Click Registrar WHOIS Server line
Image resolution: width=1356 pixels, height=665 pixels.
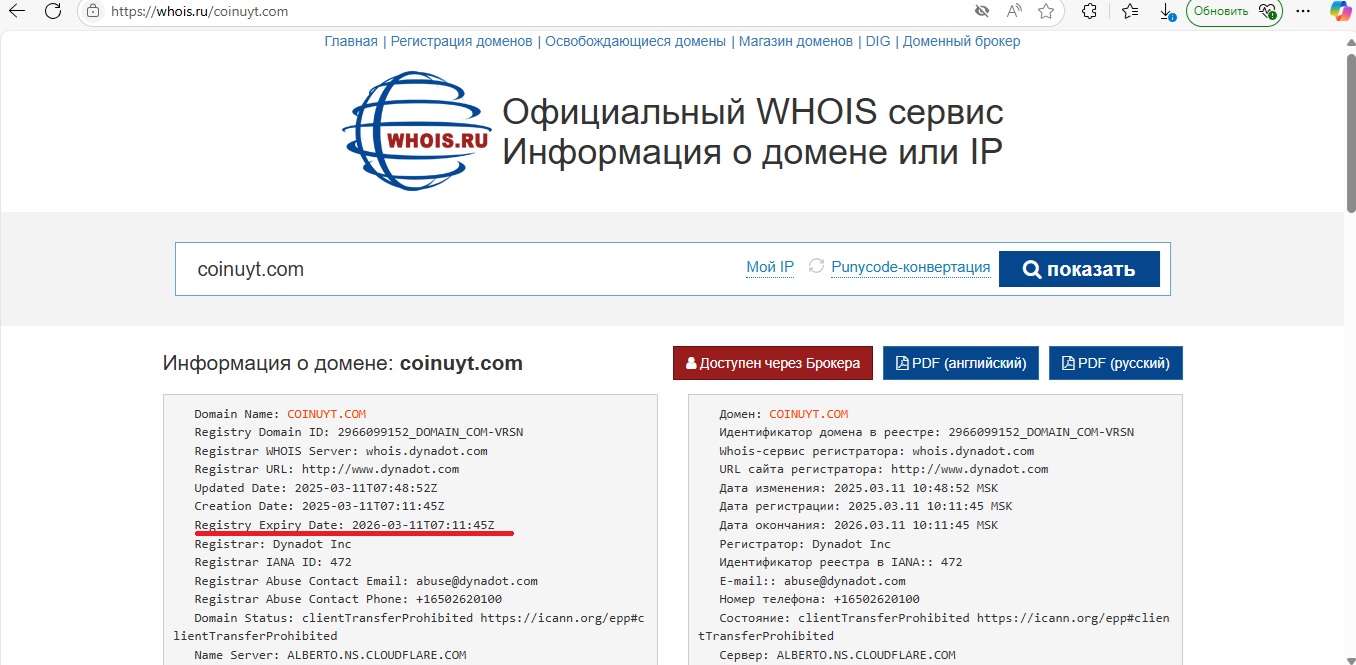point(341,451)
